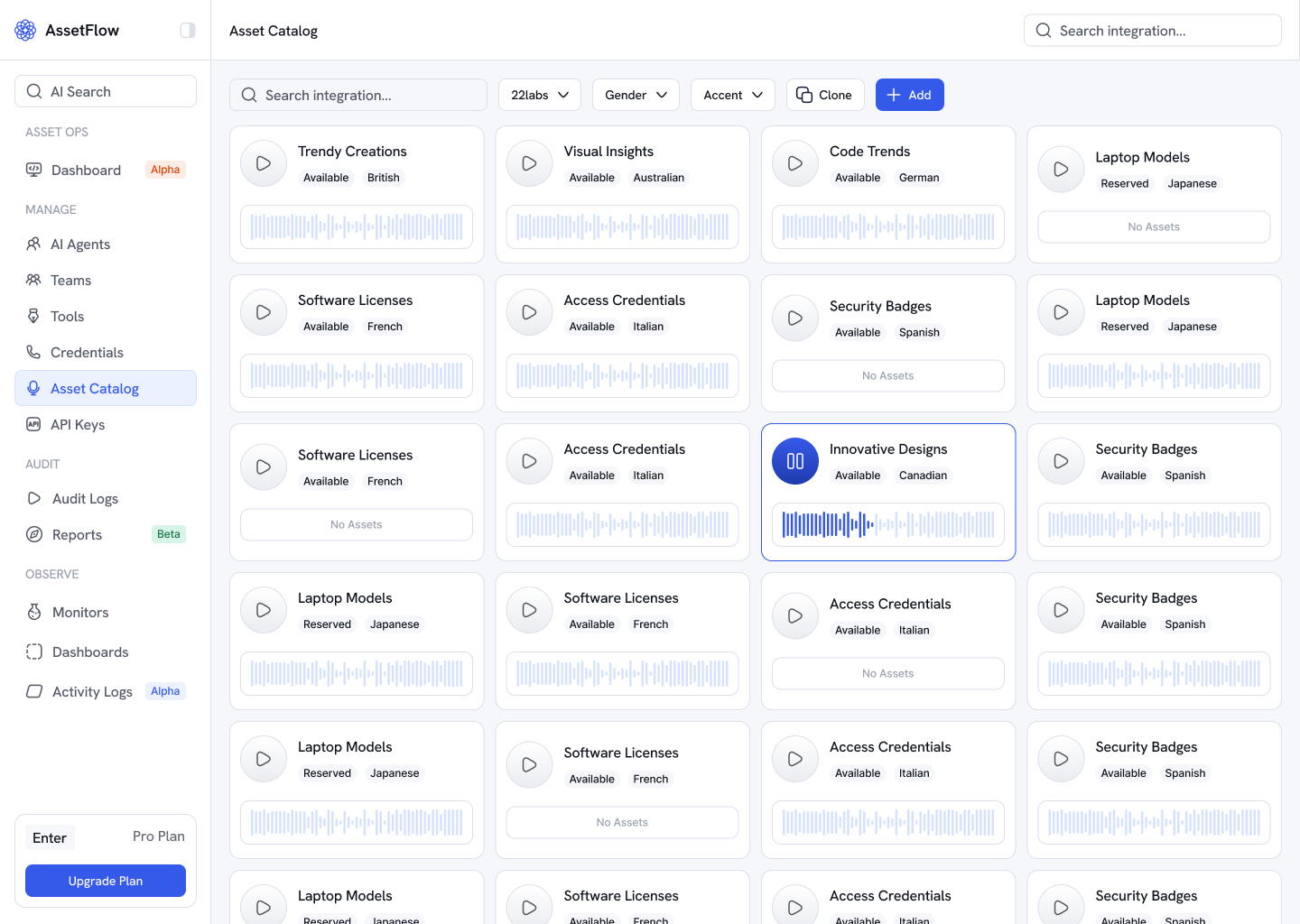This screenshot has width=1300, height=924.
Task: Toggle the sidebar collapse button
Action: pos(188,31)
